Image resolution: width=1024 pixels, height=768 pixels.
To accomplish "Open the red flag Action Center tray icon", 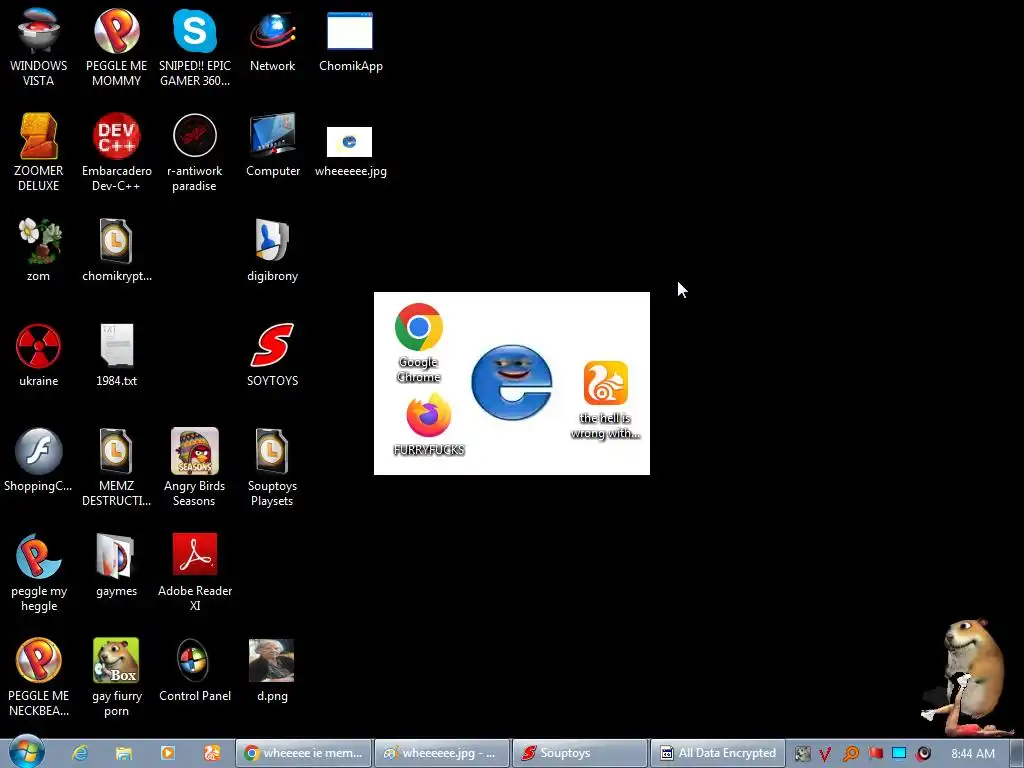I will coord(875,754).
